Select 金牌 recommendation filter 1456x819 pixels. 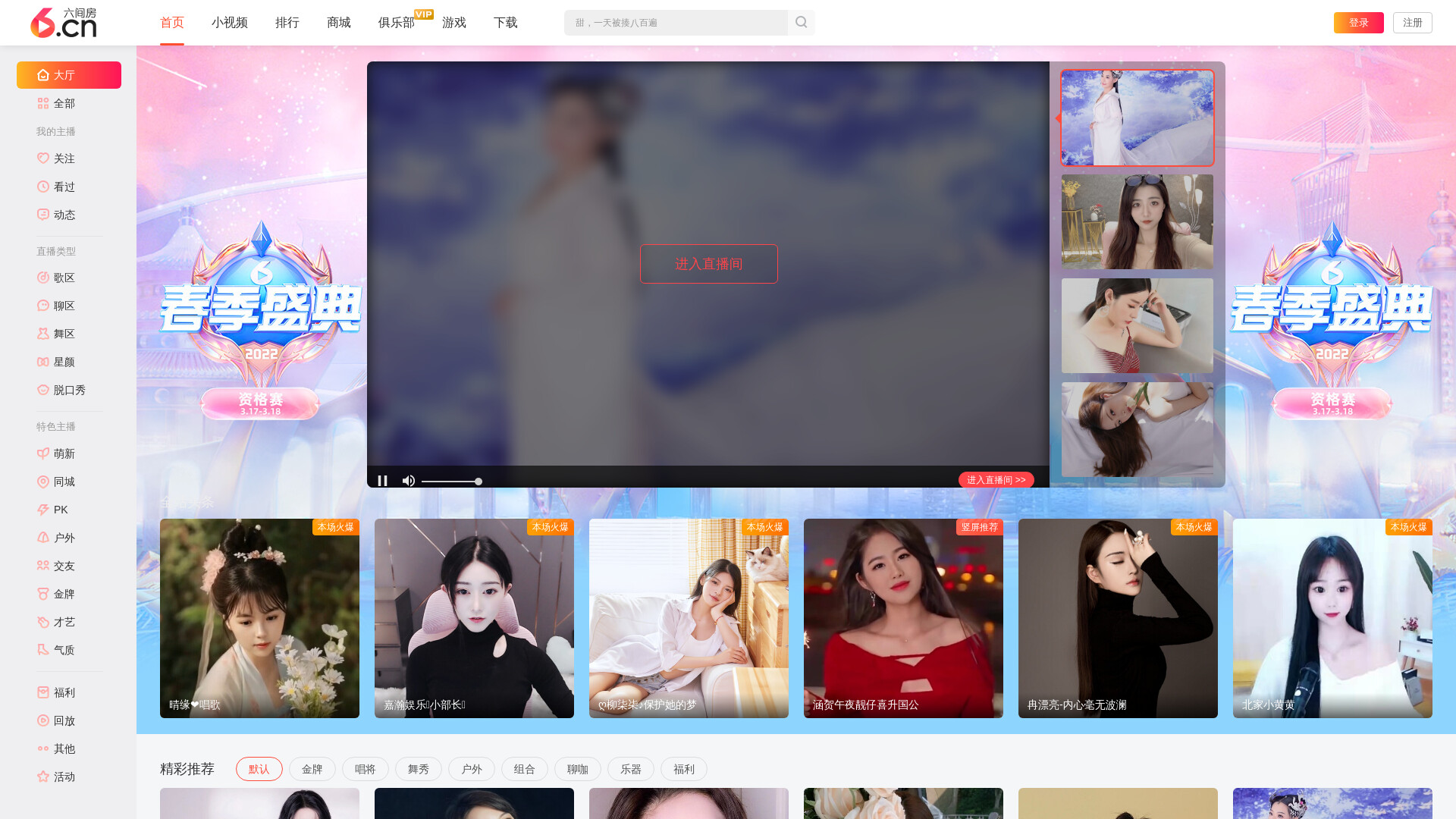tap(312, 769)
